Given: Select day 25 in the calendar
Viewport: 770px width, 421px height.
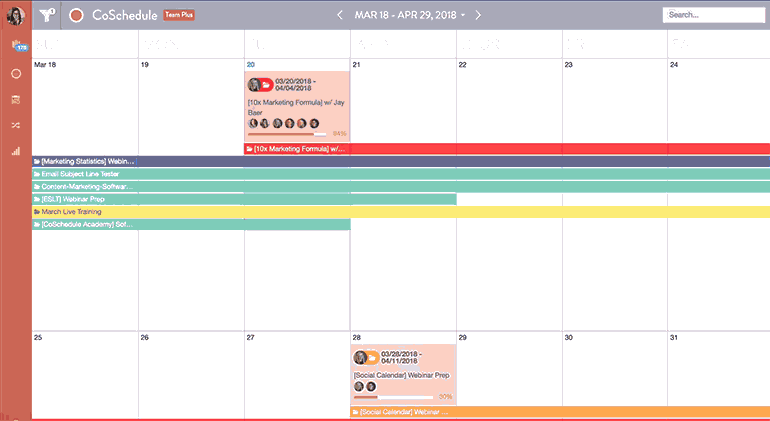Looking at the screenshot, I should (x=38, y=337).
